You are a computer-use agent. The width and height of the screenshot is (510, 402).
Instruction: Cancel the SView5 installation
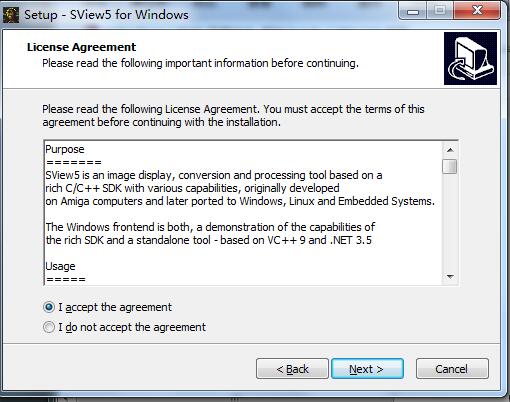coord(452,369)
